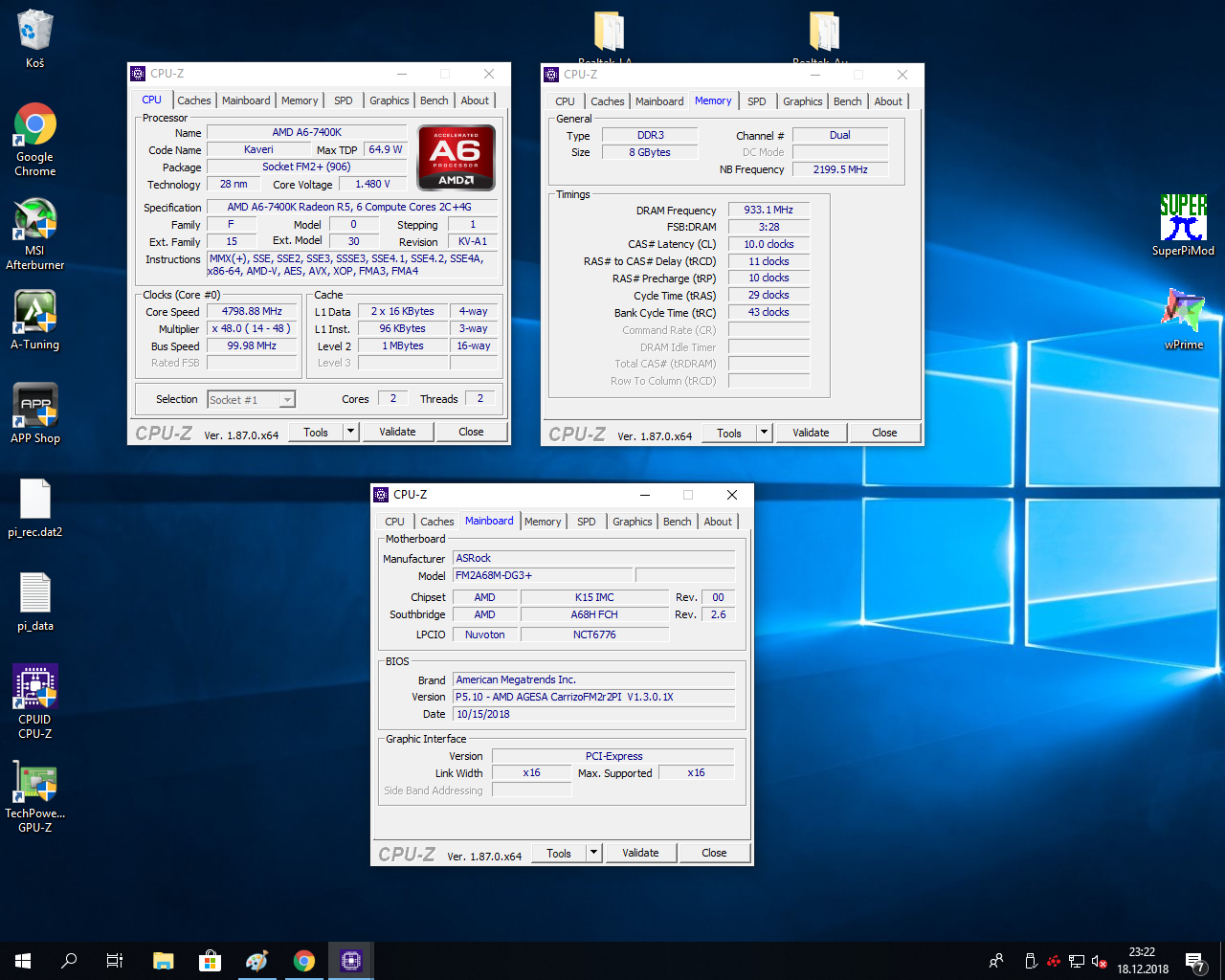The height and width of the screenshot is (980, 1225).
Task: Select the 'ASRock' manufacturer value
Action: pos(593,558)
